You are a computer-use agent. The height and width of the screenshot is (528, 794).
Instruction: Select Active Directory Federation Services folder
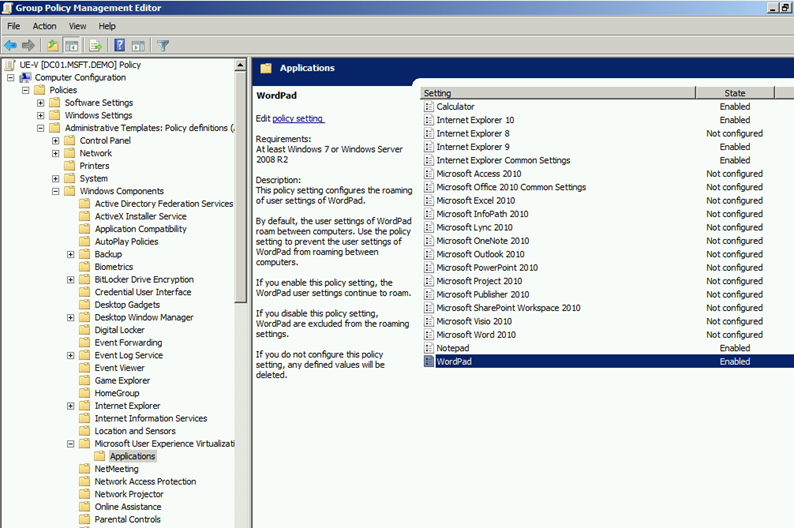click(164, 204)
